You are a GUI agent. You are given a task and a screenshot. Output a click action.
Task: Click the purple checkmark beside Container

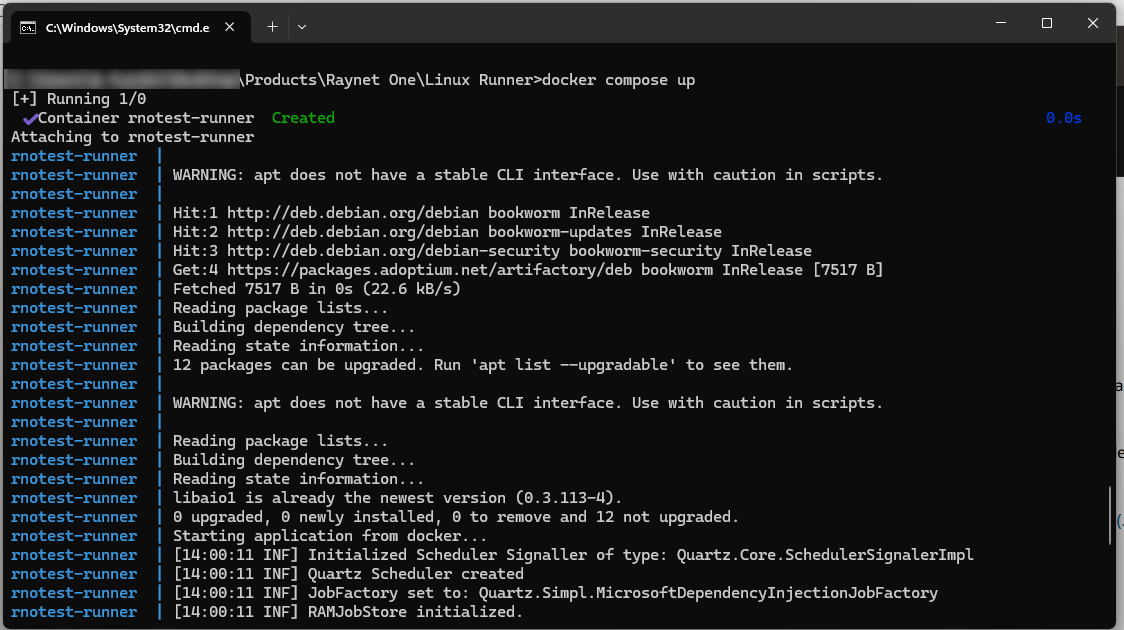(x=30, y=118)
